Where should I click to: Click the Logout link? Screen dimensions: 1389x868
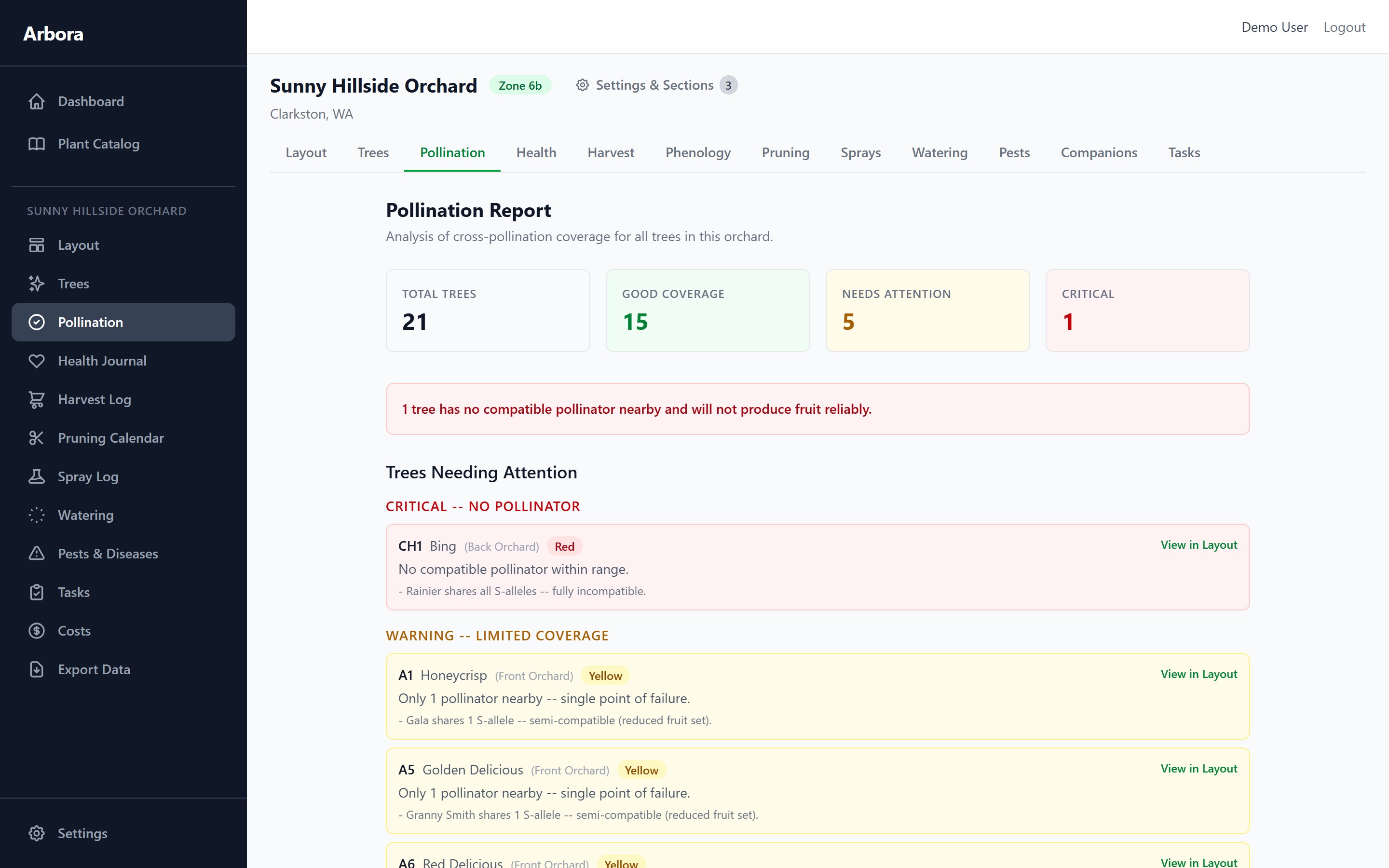point(1344,27)
